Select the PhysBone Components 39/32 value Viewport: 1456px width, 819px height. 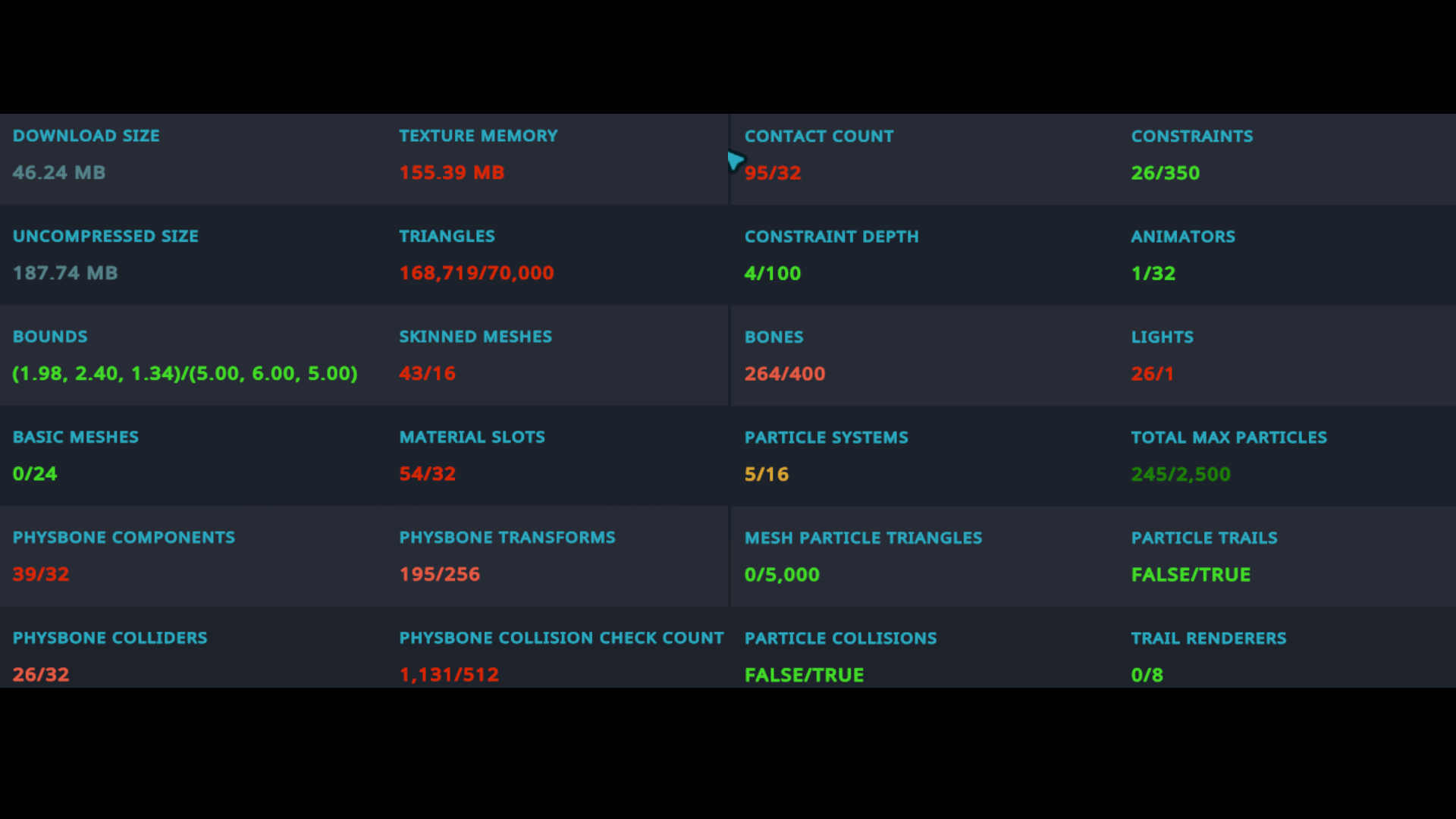(41, 574)
